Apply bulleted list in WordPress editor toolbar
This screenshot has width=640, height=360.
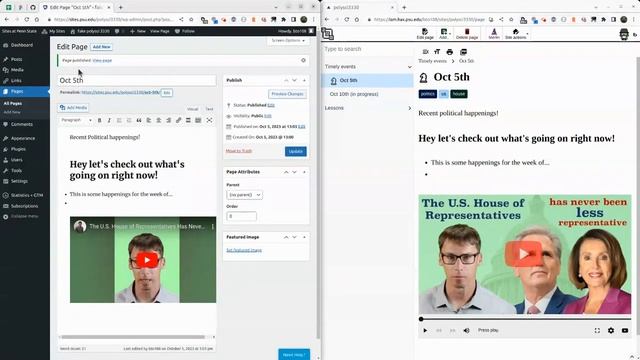(x=119, y=120)
